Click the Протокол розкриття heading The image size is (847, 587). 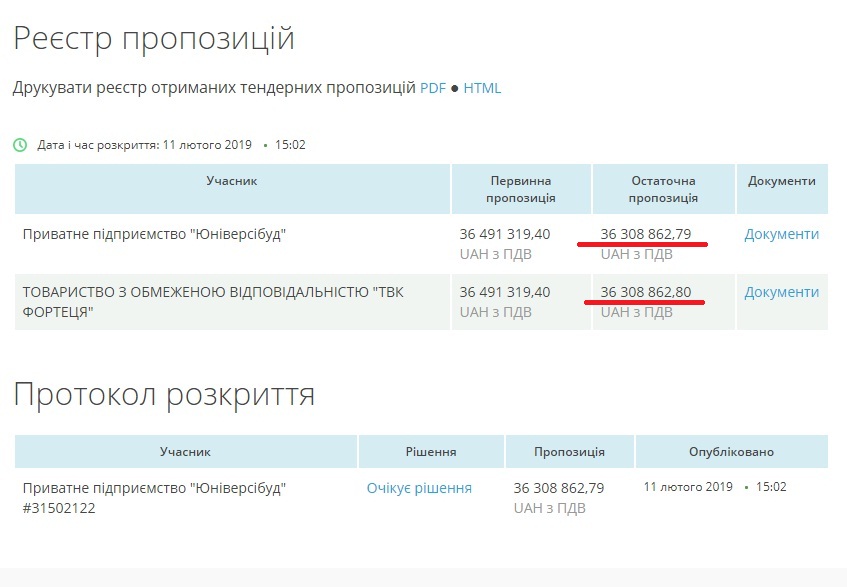(x=164, y=394)
